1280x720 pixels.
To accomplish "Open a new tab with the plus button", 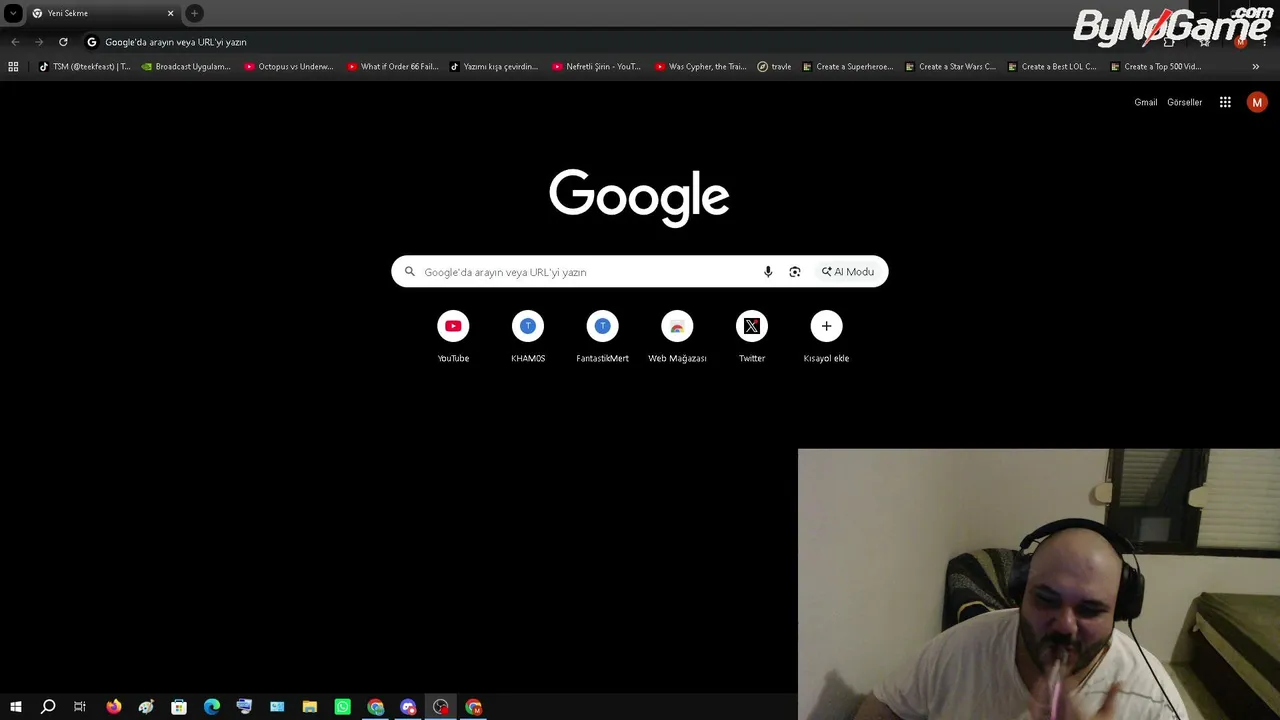I will [195, 13].
